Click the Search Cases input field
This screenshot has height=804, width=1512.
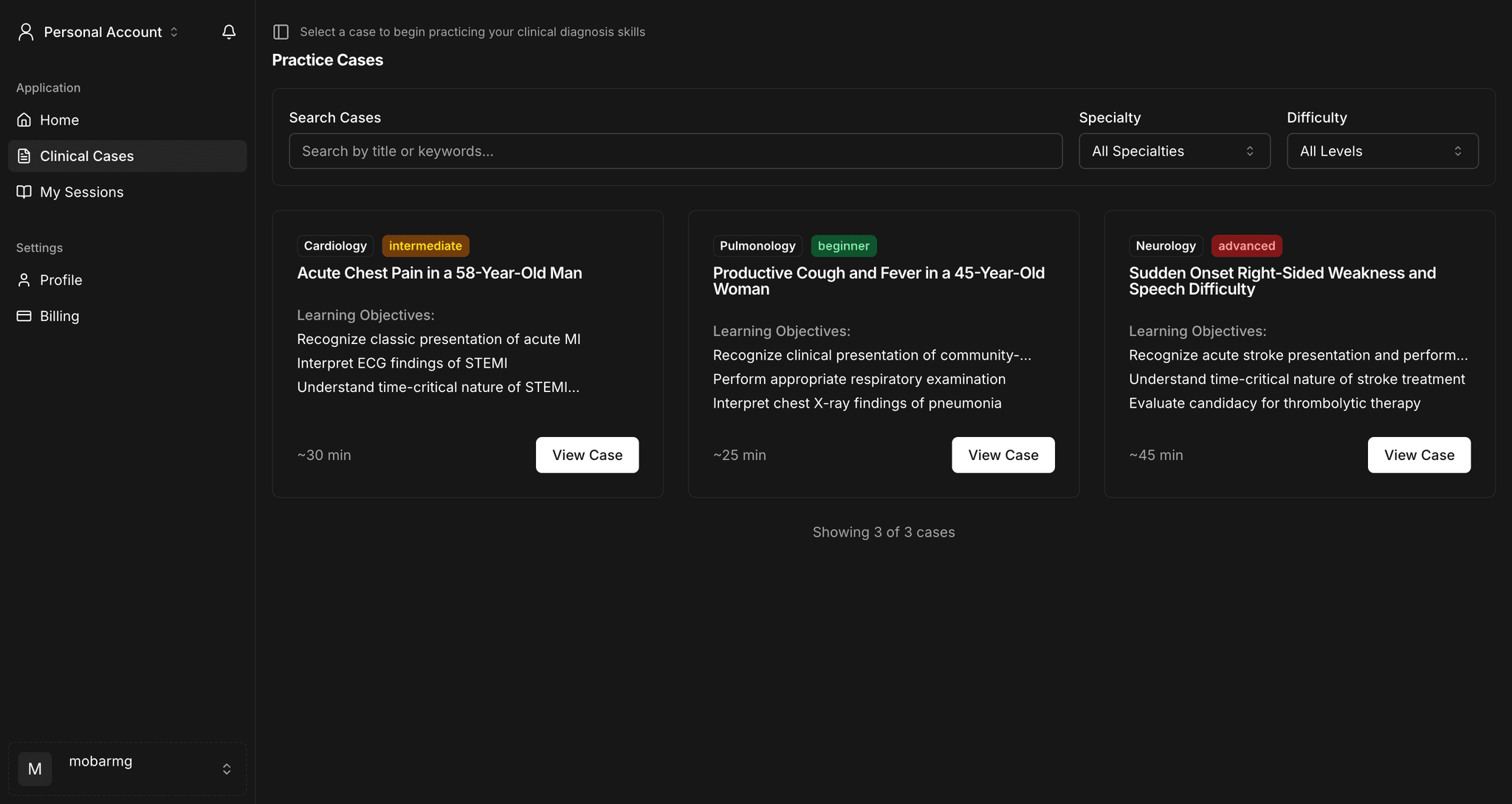(x=675, y=151)
